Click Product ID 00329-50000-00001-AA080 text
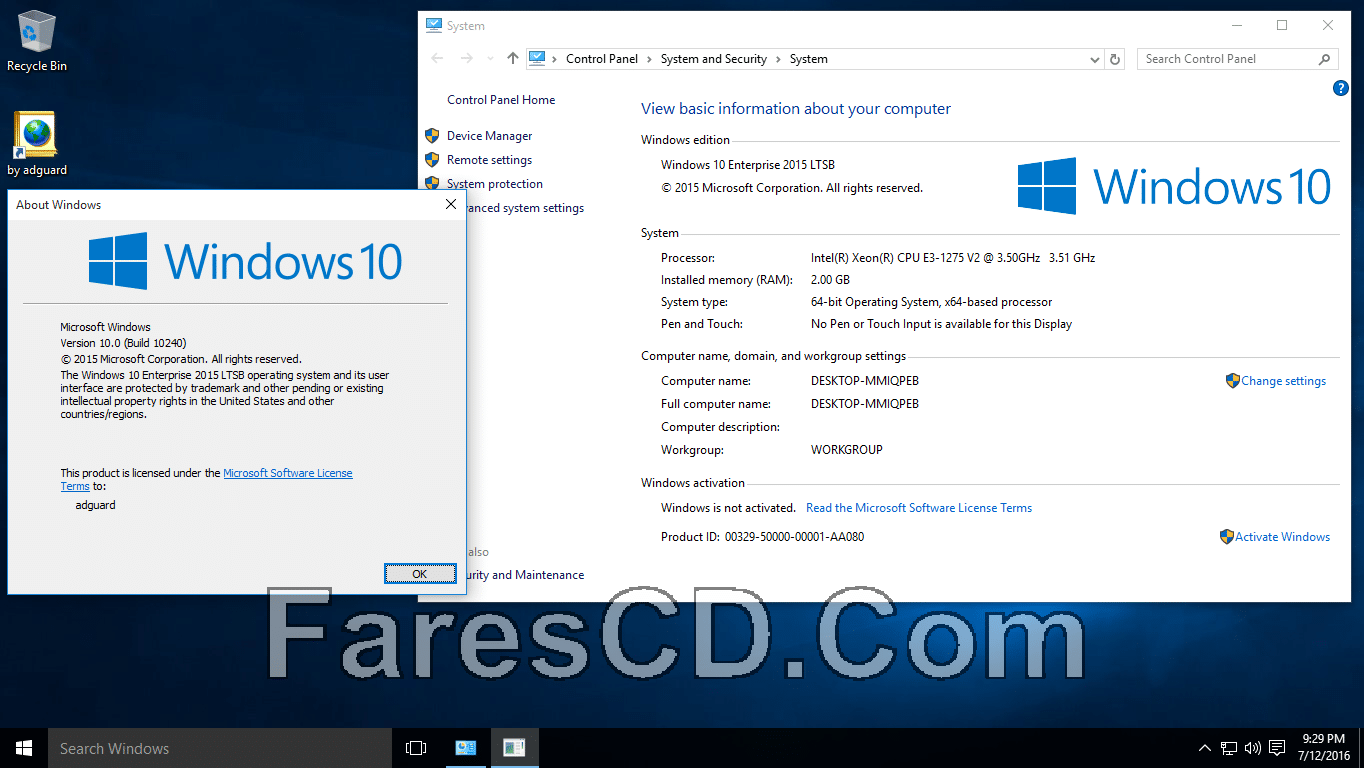1364x768 pixels. 762,537
